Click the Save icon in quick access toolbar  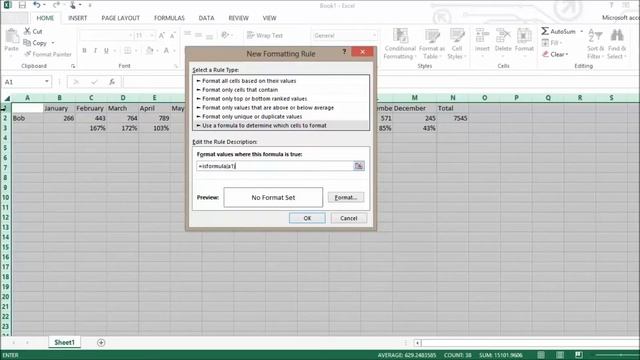[x=22, y=5]
